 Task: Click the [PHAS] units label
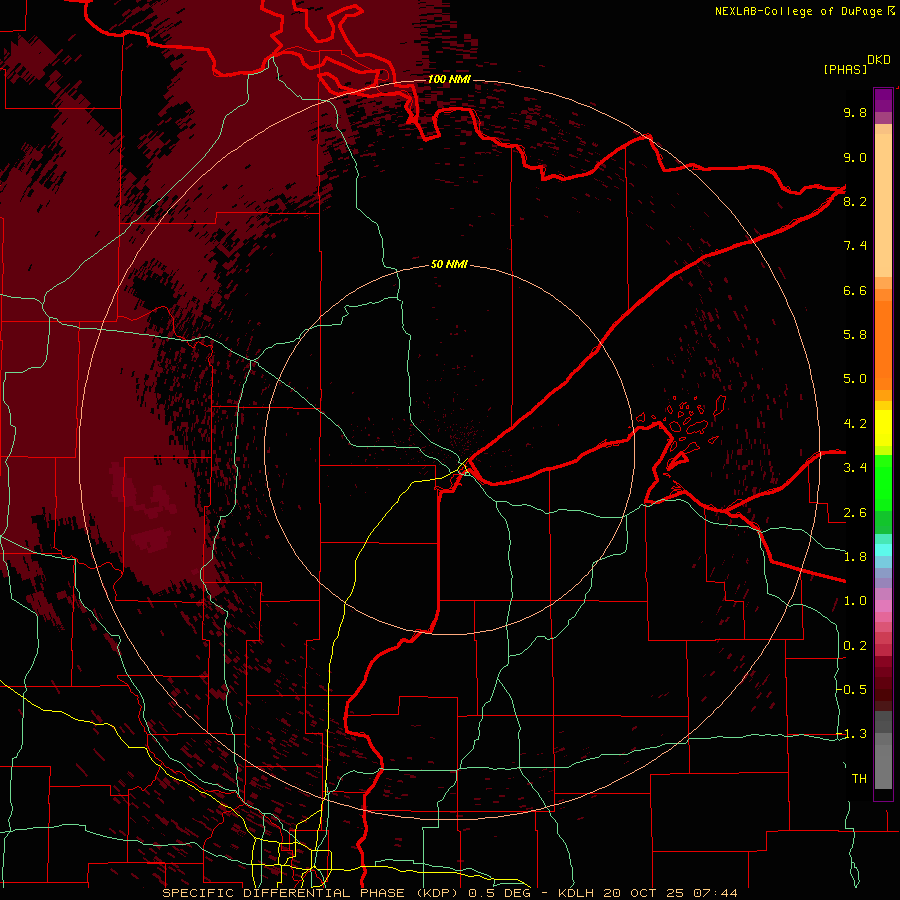click(x=845, y=69)
